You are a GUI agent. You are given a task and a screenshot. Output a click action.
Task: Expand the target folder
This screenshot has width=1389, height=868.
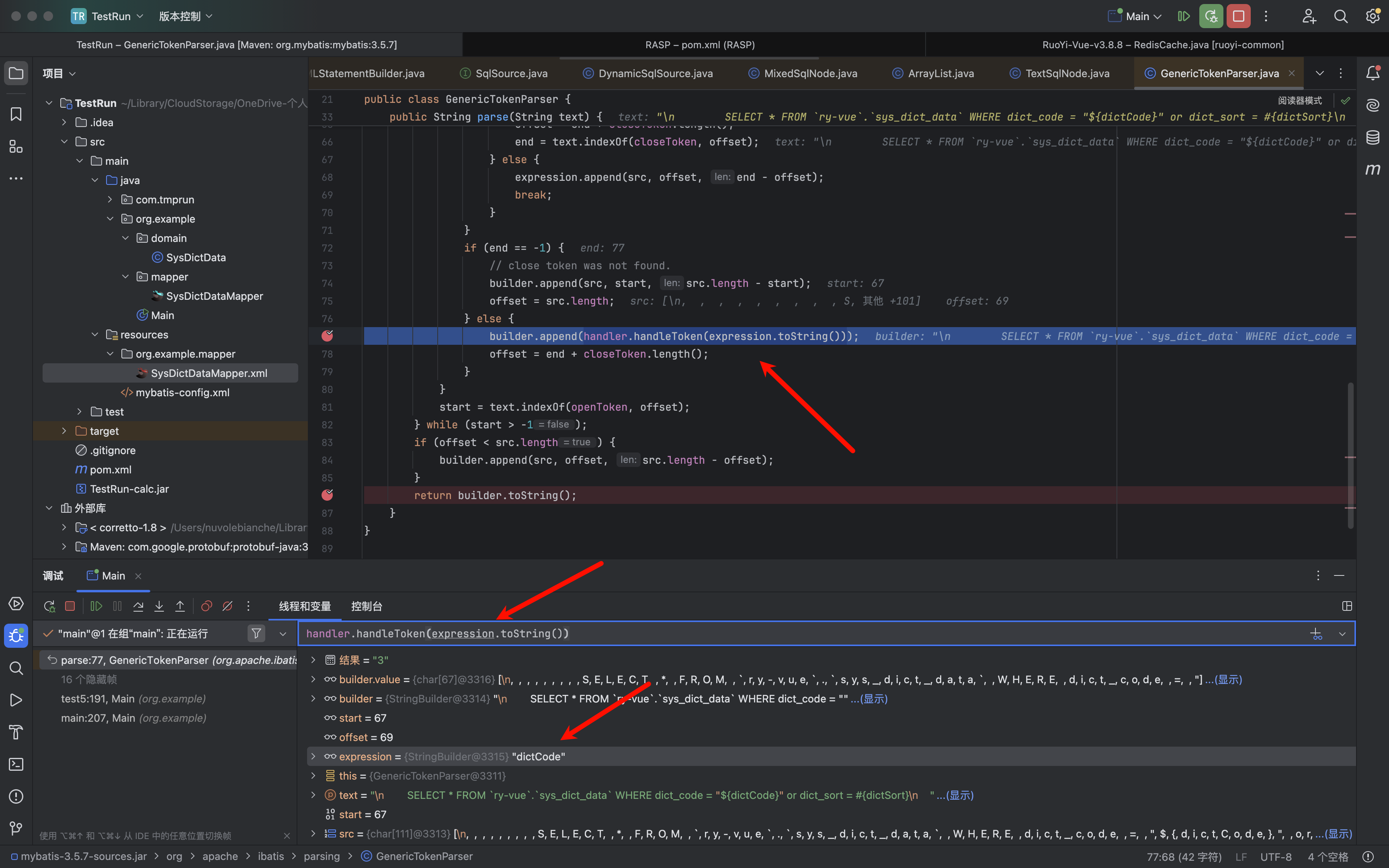click(64, 431)
